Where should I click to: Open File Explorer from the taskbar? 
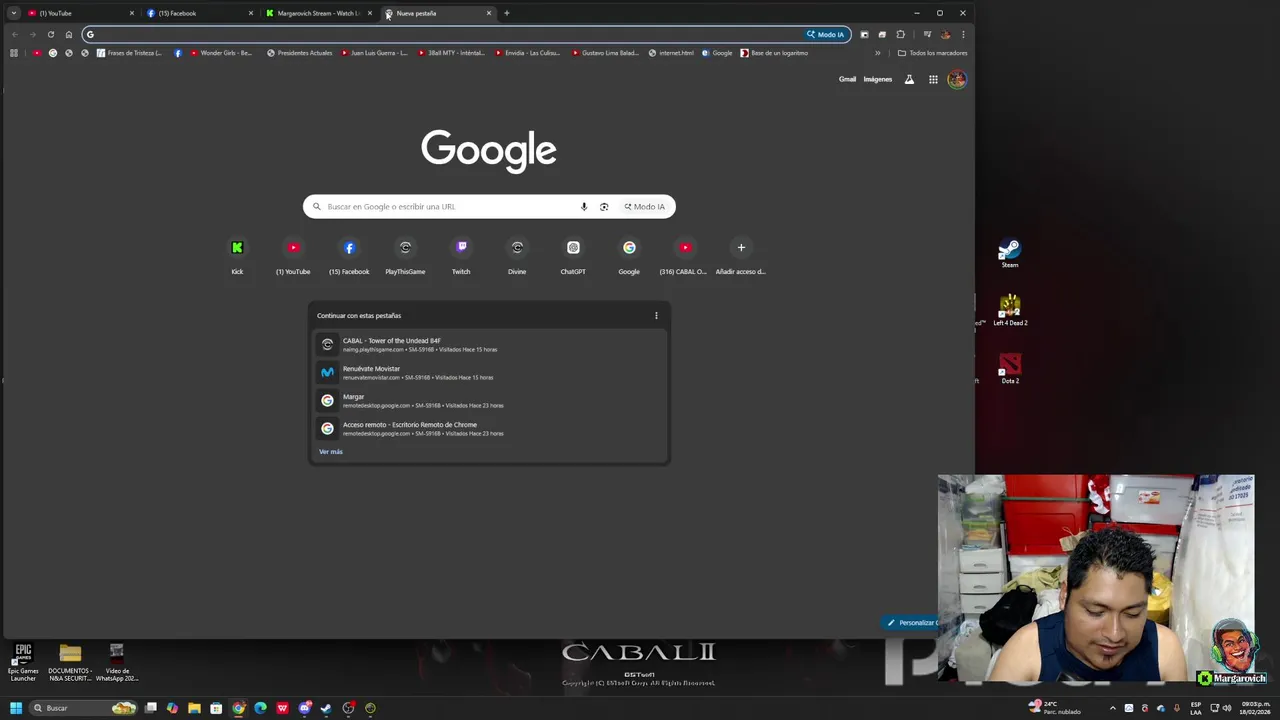coord(194,708)
